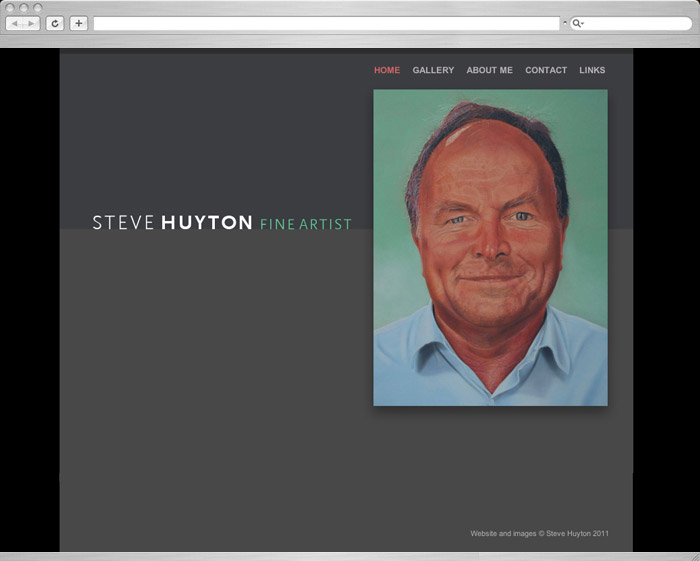Click the magnifying glass search icon
This screenshot has height=561, width=700.
(577, 23)
